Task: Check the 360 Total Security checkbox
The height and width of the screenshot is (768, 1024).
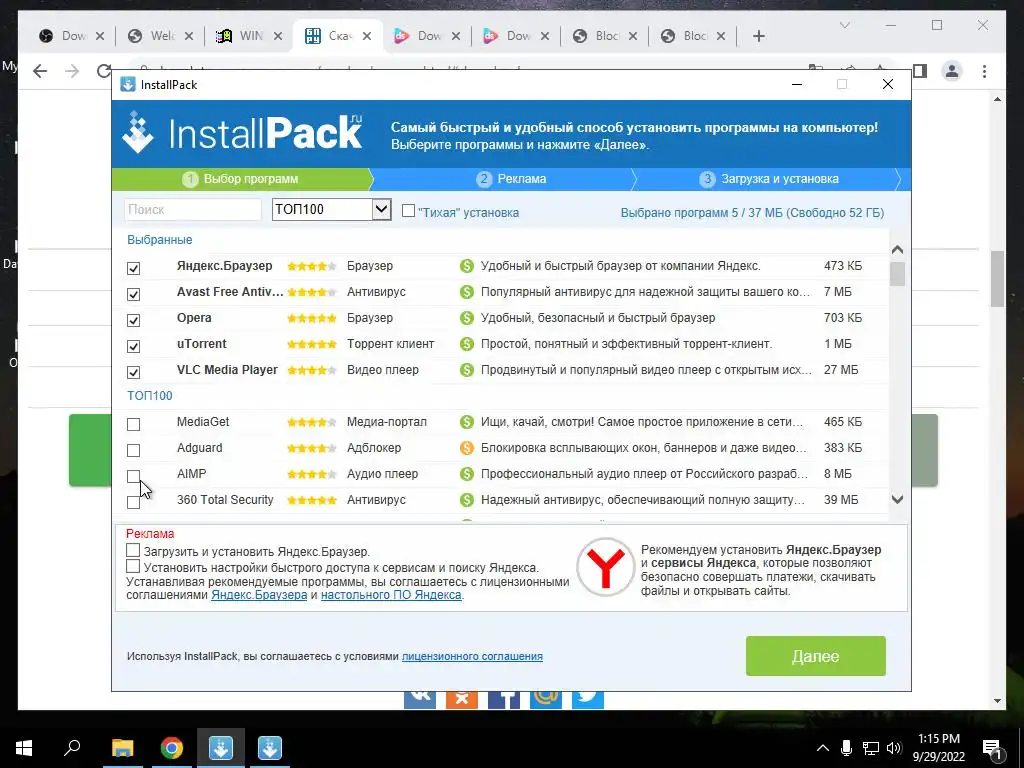Action: pos(133,502)
